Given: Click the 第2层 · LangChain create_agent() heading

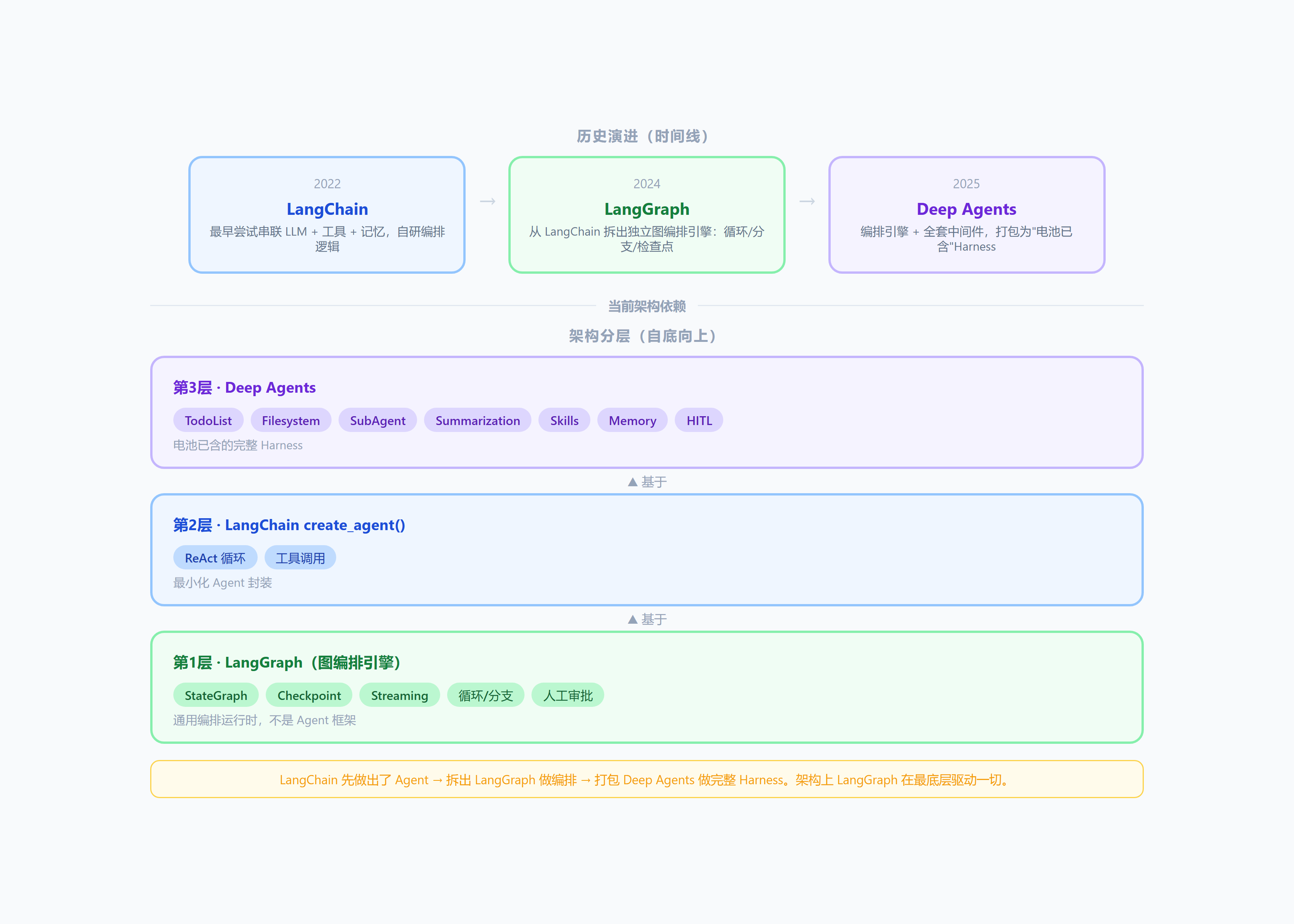Looking at the screenshot, I should 289,525.
